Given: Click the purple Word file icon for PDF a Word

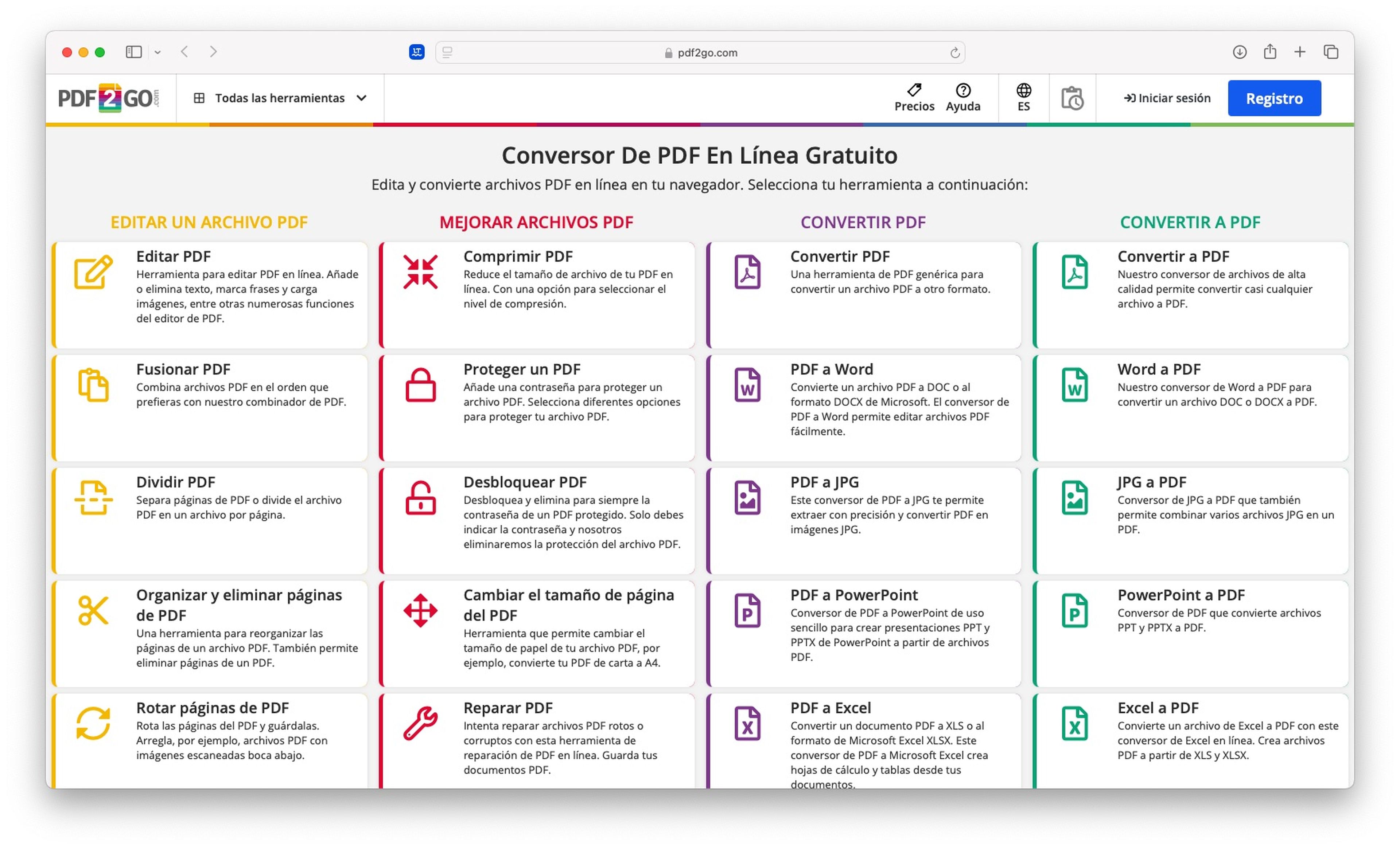Looking at the screenshot, I should 748,385.
